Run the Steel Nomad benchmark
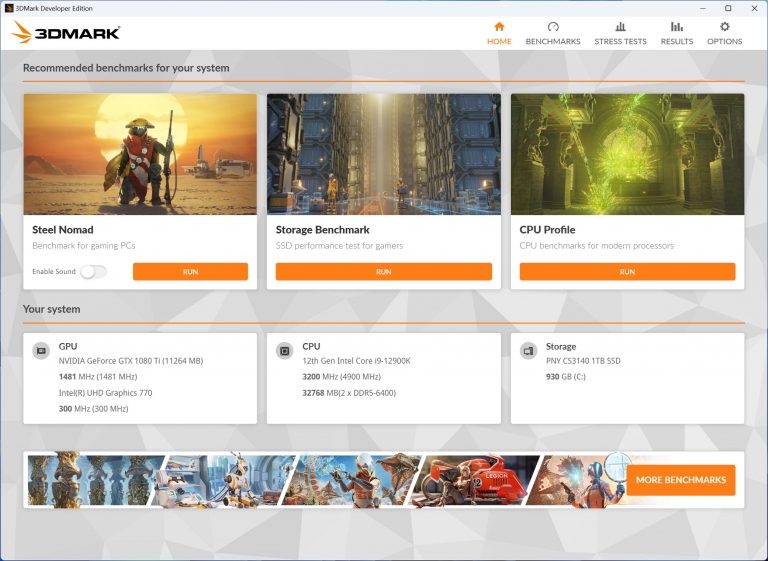The width and height of the screenshot is (768, 561). point(190,272)
